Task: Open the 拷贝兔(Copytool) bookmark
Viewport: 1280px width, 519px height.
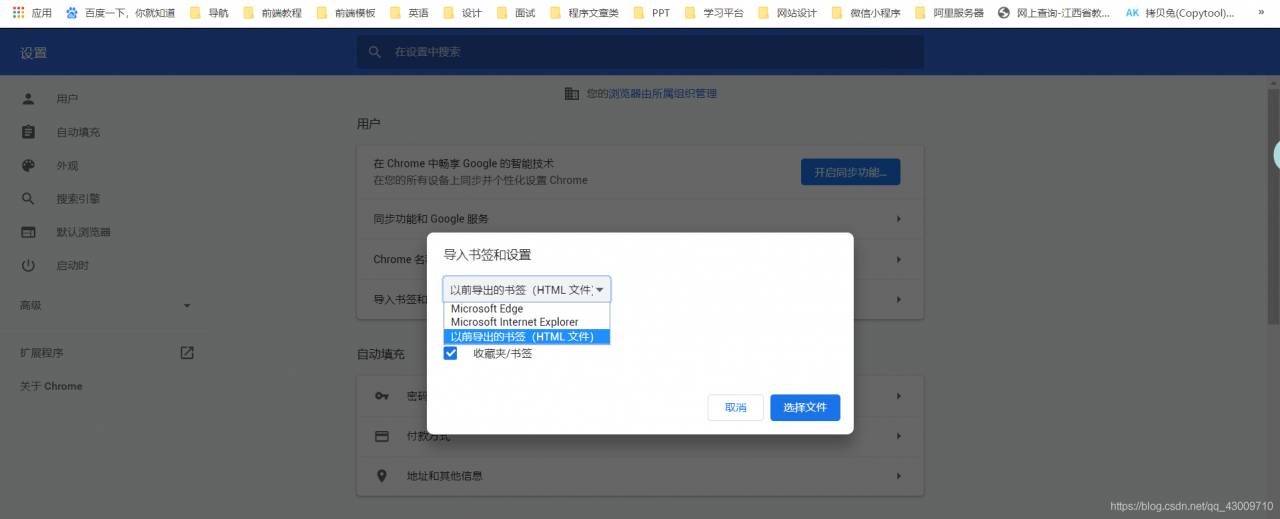Action: tap(1179, 13)
